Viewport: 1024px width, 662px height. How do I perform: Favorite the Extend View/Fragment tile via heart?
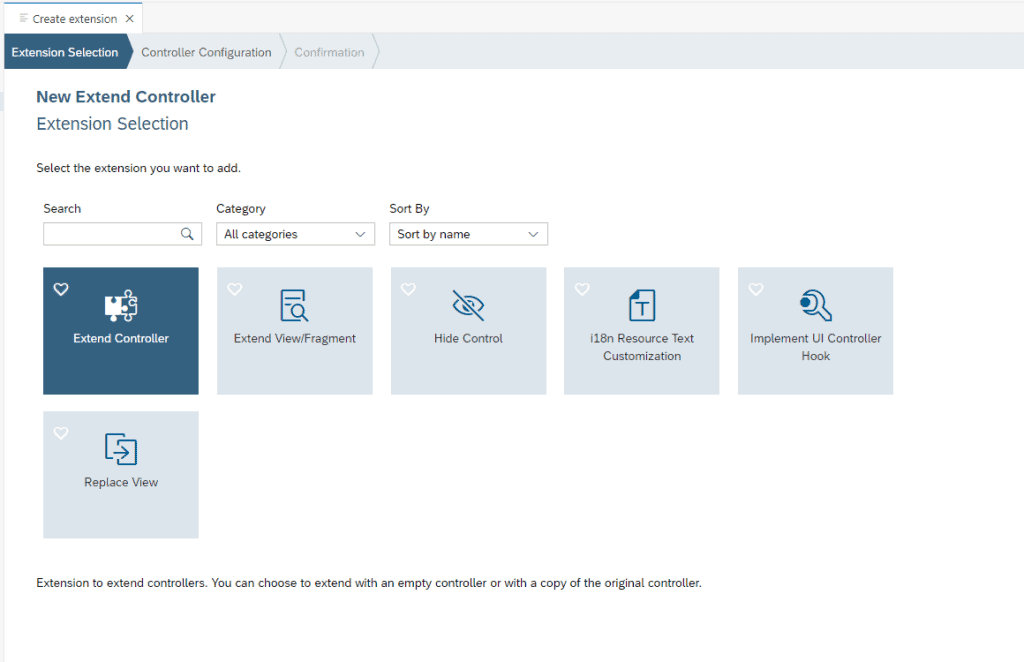tap(234, 289)
